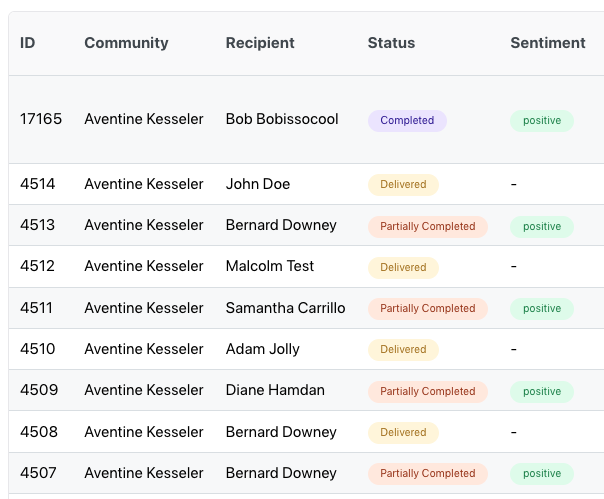Select Bernard Downey in row 4513
The width and height of the screenshot is (604, 499).
(x=281, y=225)
